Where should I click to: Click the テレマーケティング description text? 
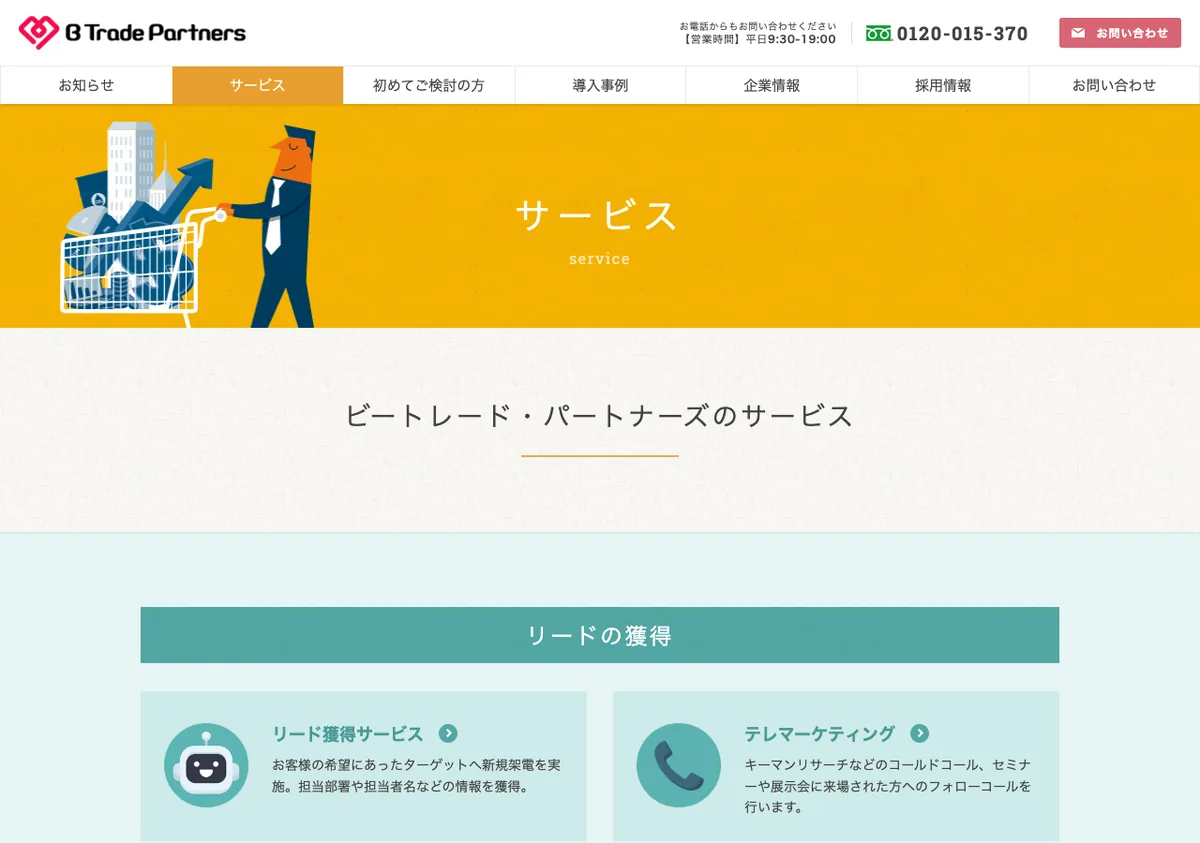pos(888,785)
